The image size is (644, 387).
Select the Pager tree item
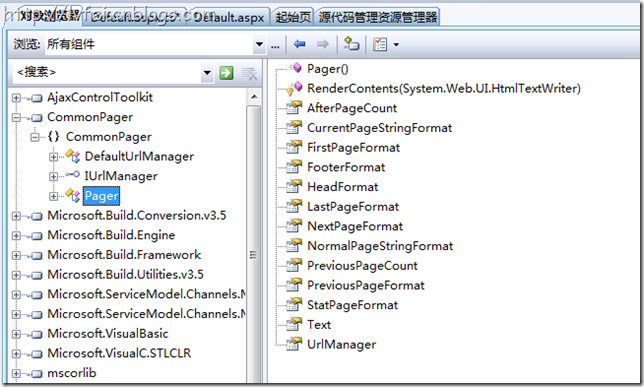pos(101,196)
